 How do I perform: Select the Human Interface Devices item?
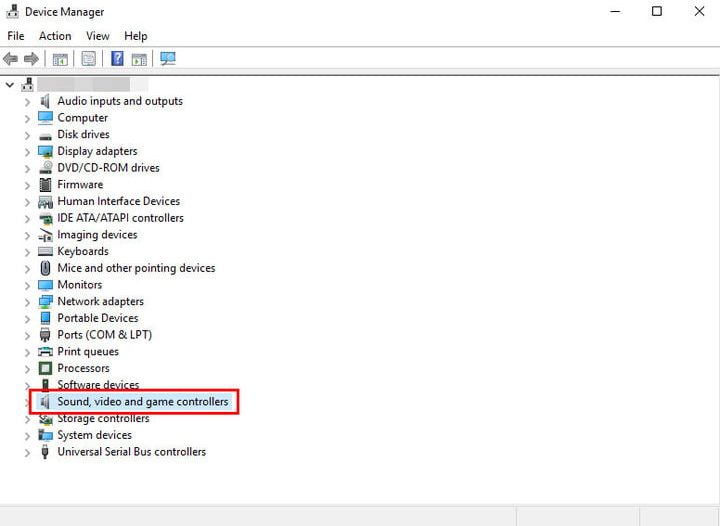[118, 201]
